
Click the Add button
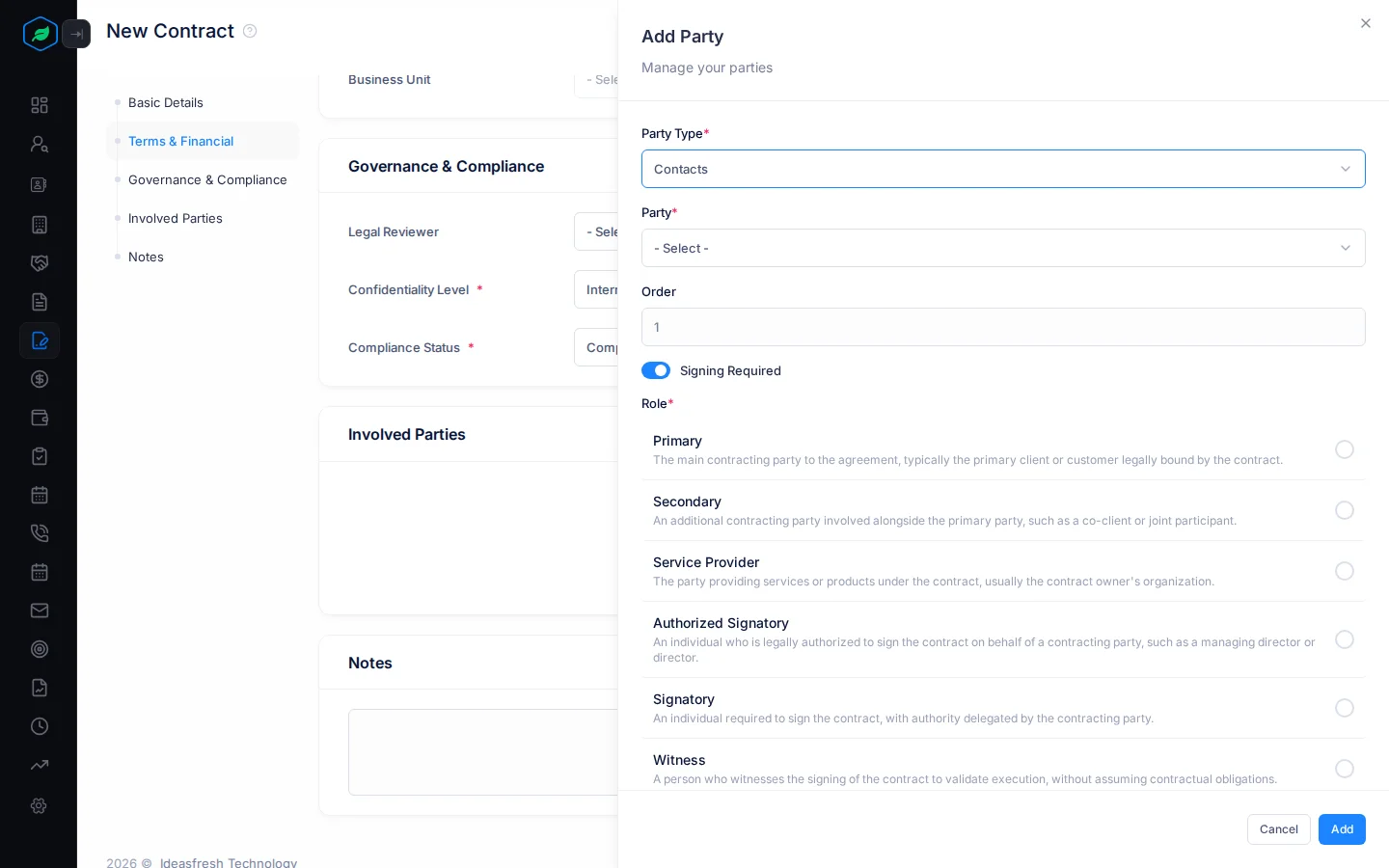coord(1342,829)
